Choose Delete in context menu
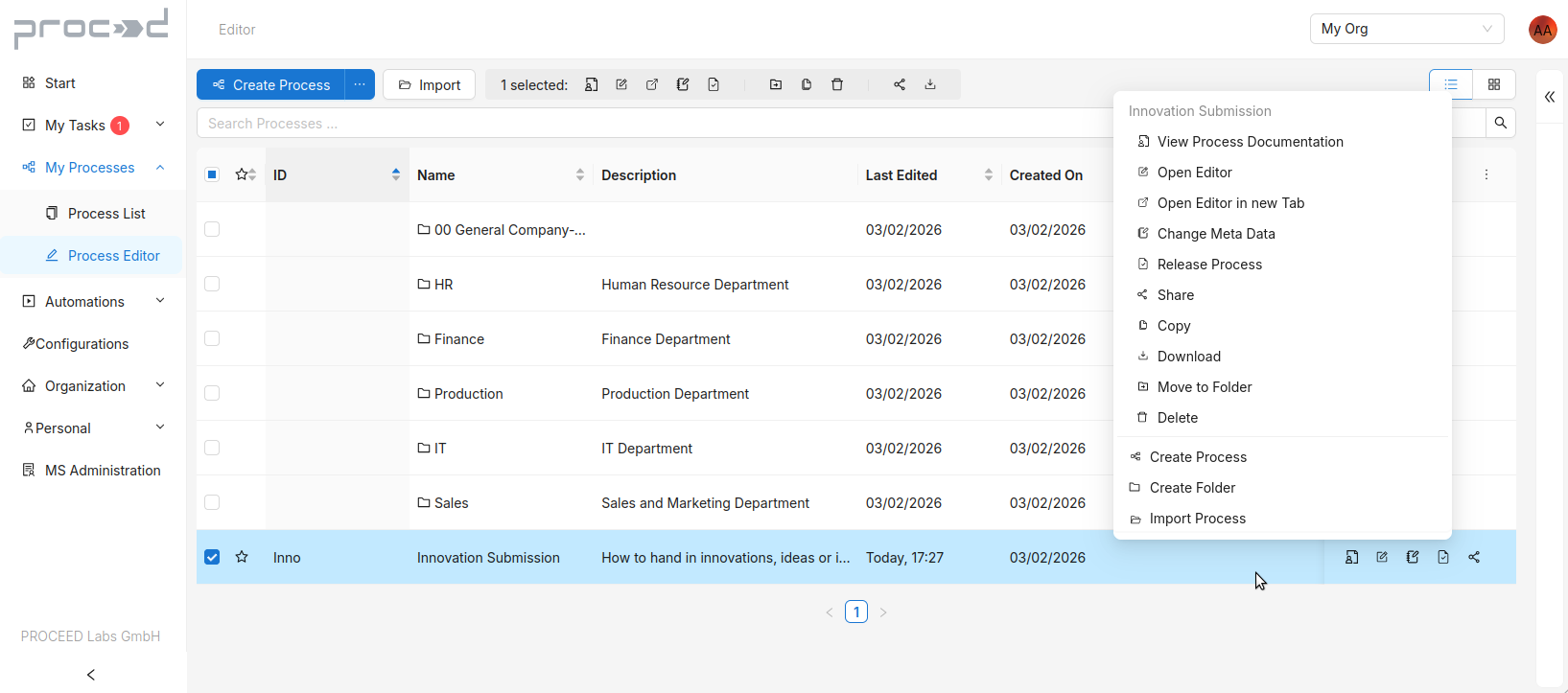 1282,418
